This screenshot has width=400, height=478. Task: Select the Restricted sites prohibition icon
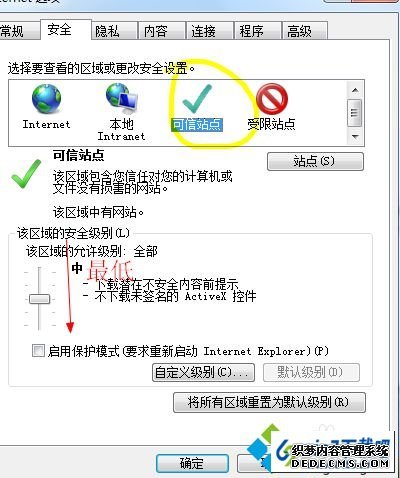(x=272, y=99)
